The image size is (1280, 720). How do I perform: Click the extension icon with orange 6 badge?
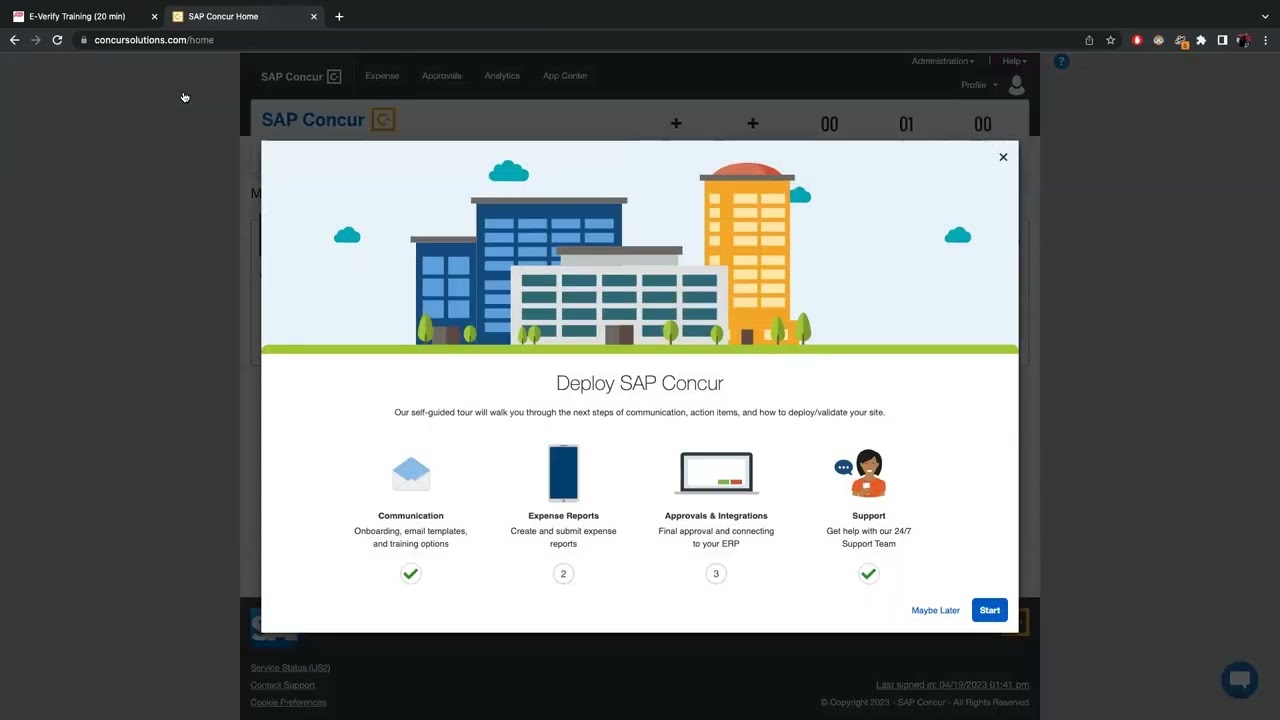(x=1180, y=41)
